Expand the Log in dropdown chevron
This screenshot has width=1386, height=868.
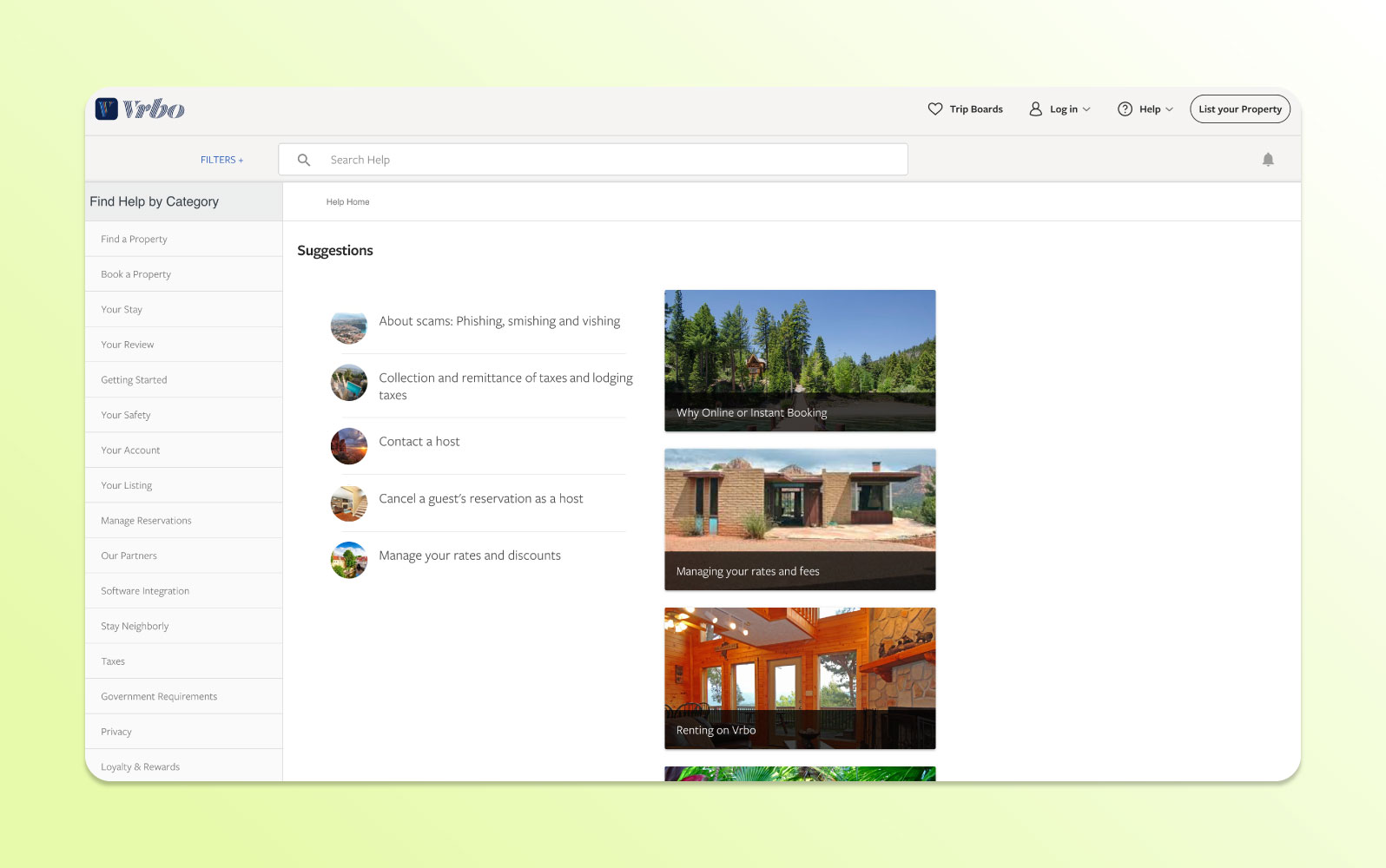tap(1086, 109)
